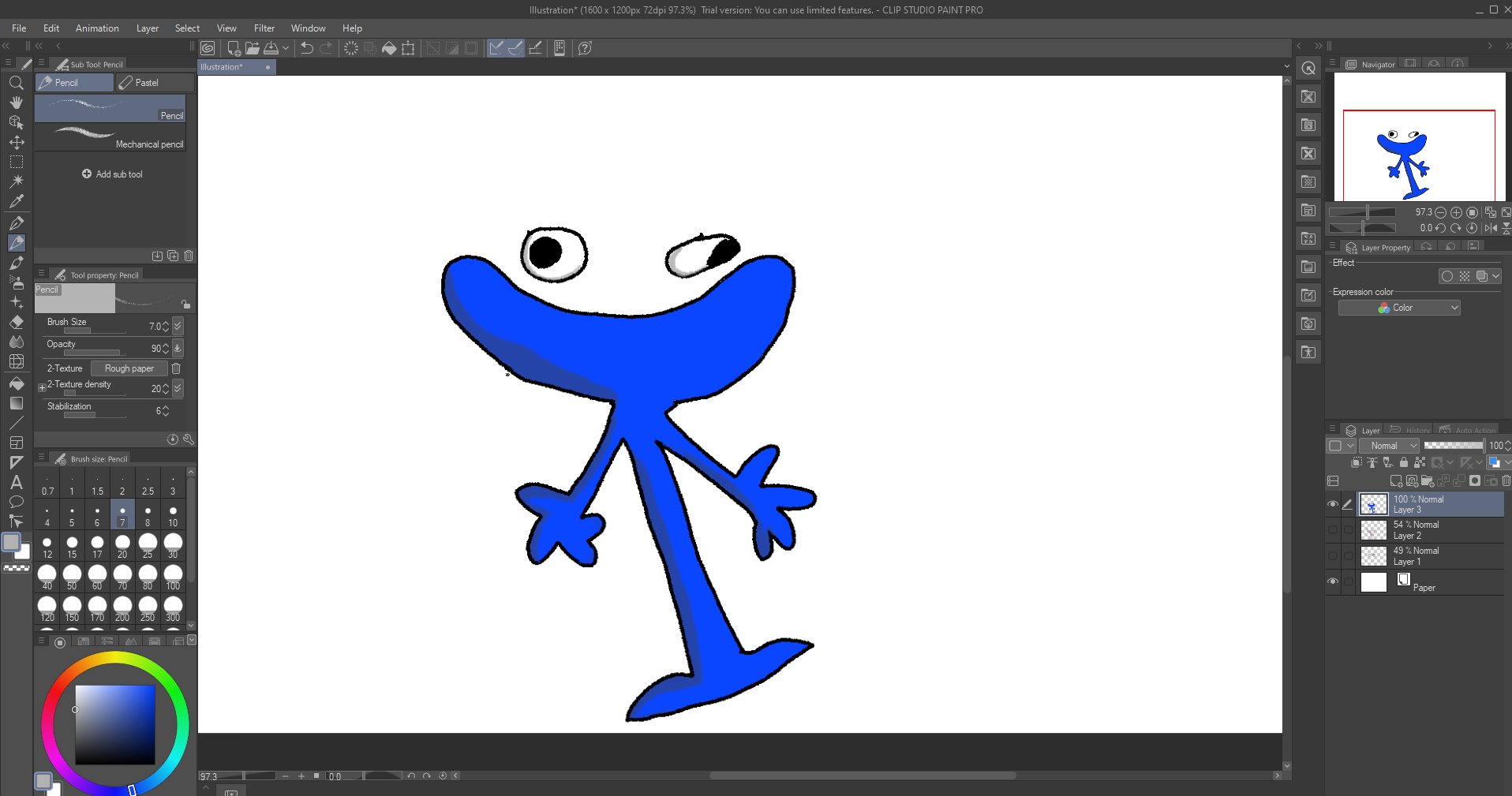Select the rectangle Selection area tool
Image resolution: width=1512 pixels, height=796 pixels.
[x=16, y=162]
